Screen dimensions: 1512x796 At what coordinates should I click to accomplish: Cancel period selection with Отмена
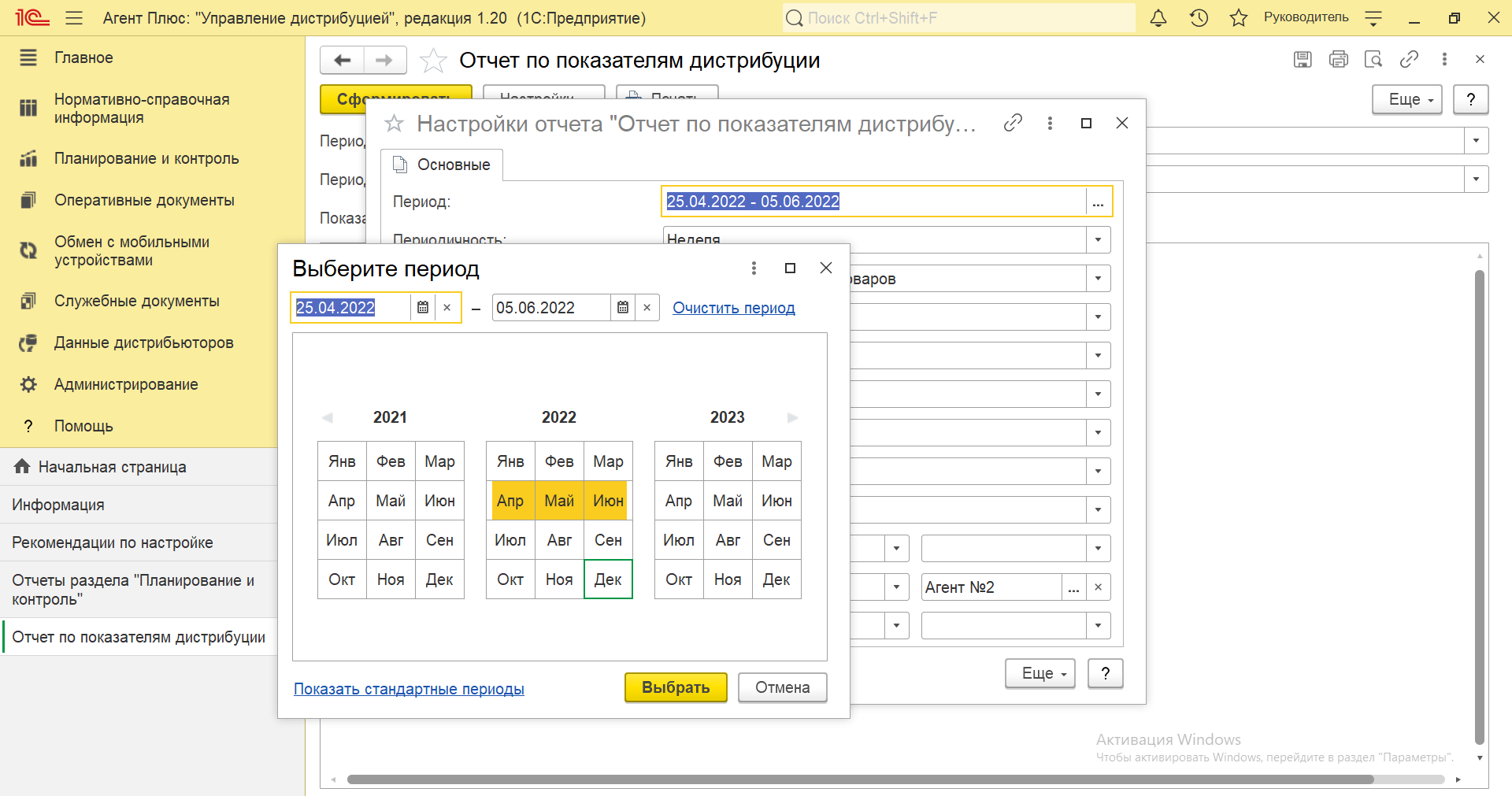coord(783,687)
